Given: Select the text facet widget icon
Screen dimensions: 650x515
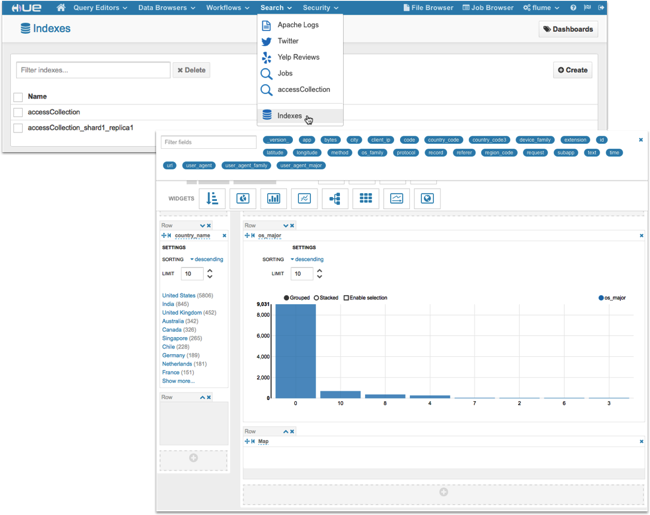Looking at the screenshot, I should [212, 198].
